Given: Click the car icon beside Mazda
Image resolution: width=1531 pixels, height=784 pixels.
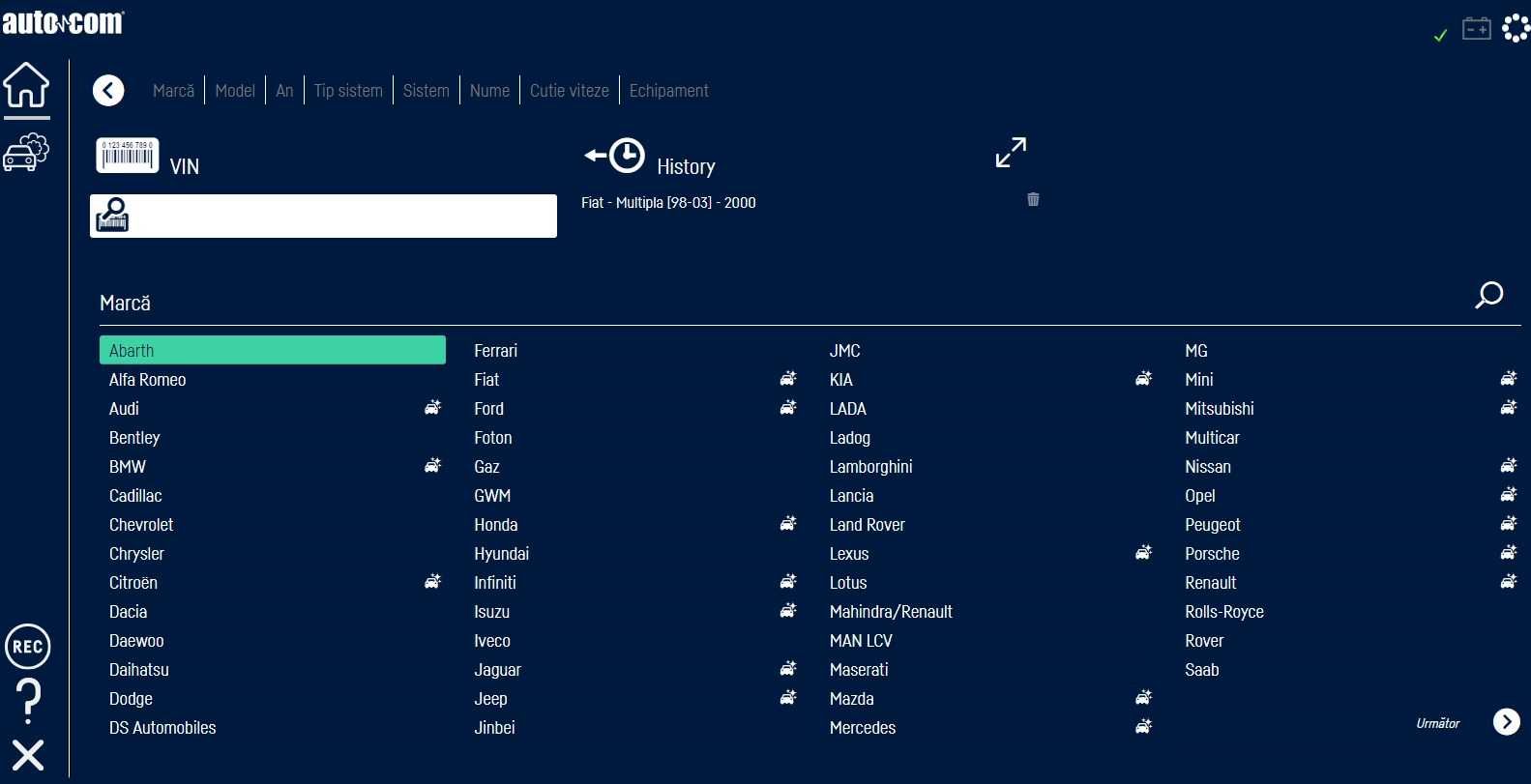Looking at the screenshot, I should pos(1143,698).
